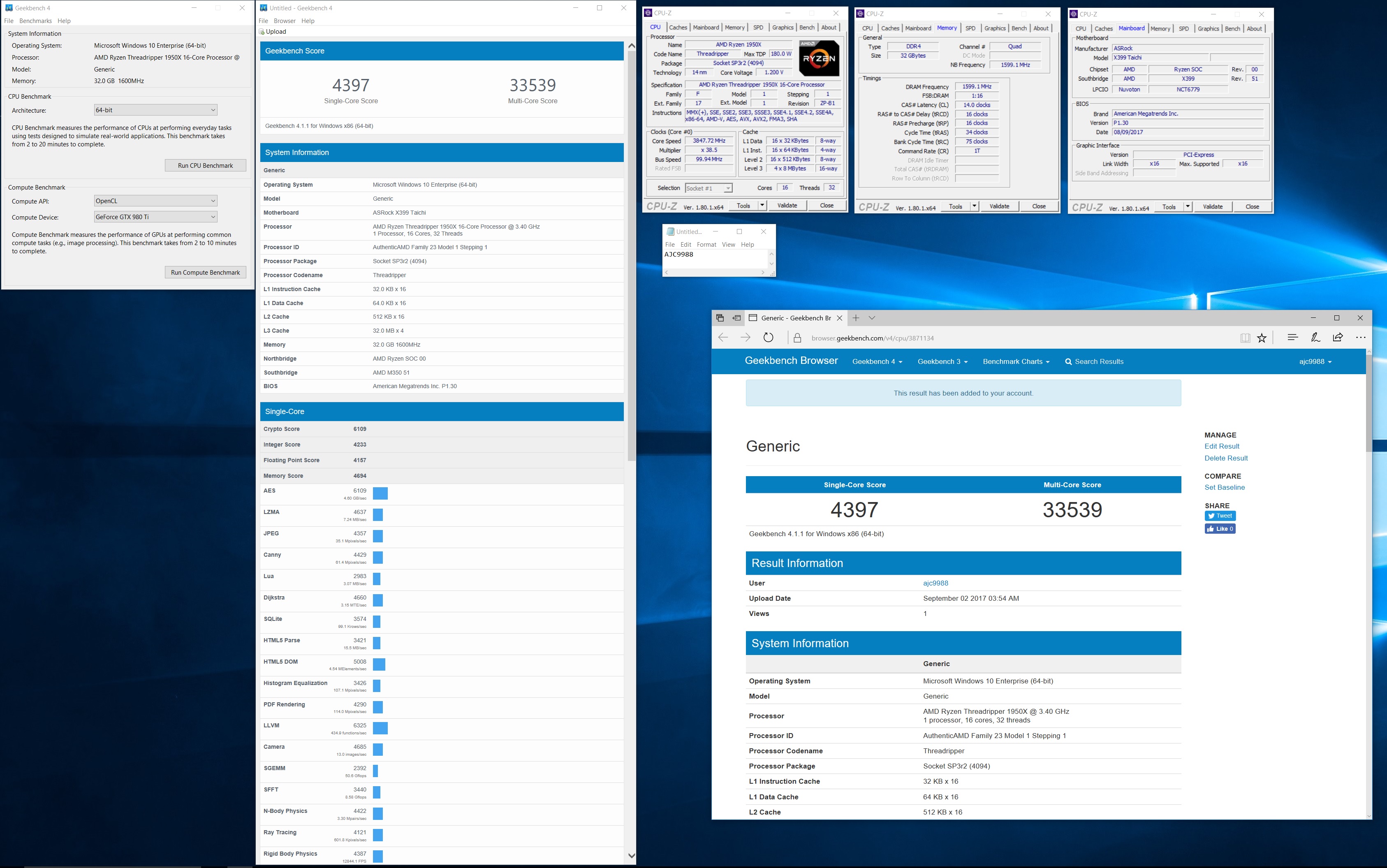Click the Edge forward arrow icon
Image resolution: width=1387 pixels, height=868 pixels.
745,338
